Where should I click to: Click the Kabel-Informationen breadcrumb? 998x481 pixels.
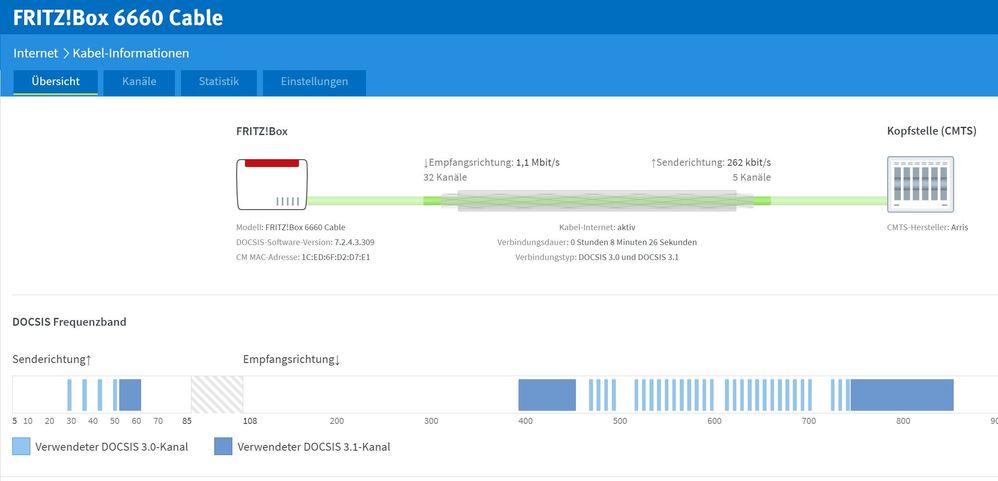(130, 53)
